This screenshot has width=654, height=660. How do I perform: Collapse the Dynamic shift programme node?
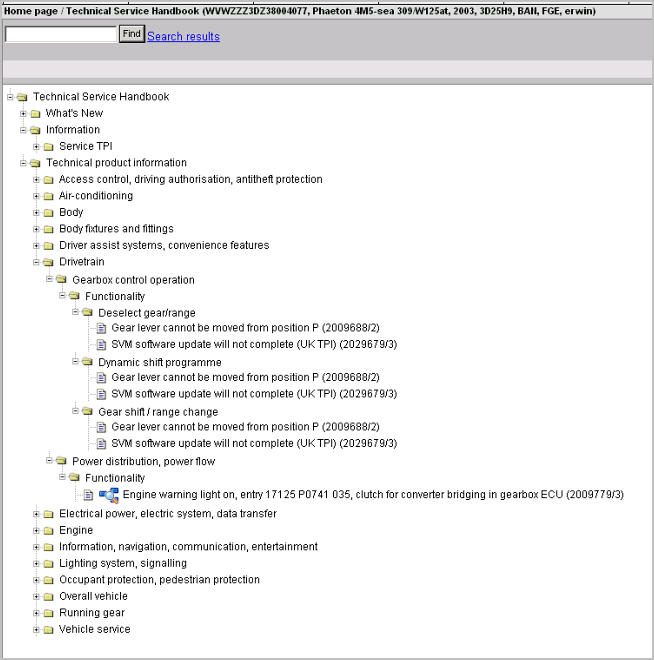pos(76,361)
